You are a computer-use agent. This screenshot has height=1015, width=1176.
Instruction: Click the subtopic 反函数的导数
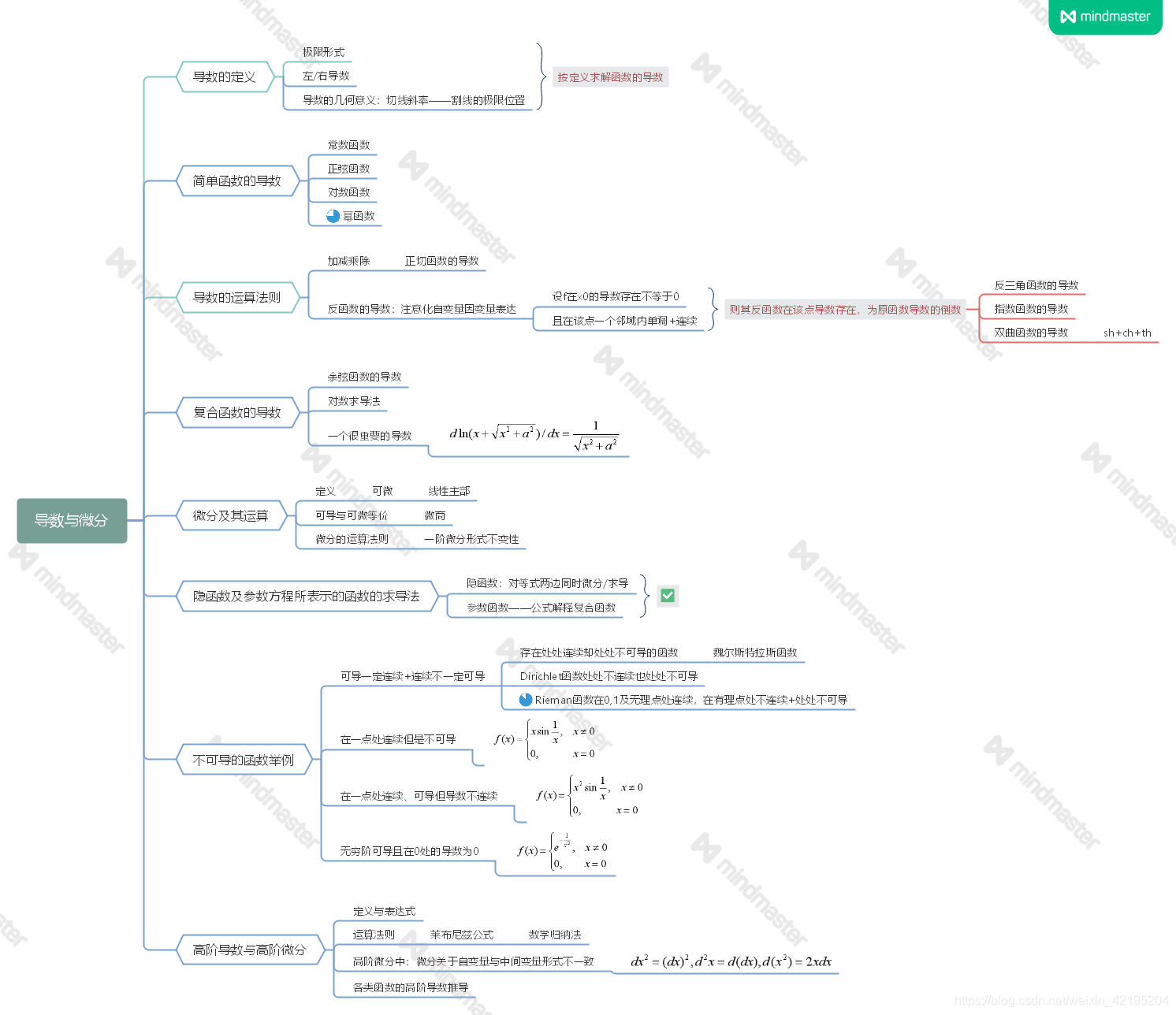[422, 309]
